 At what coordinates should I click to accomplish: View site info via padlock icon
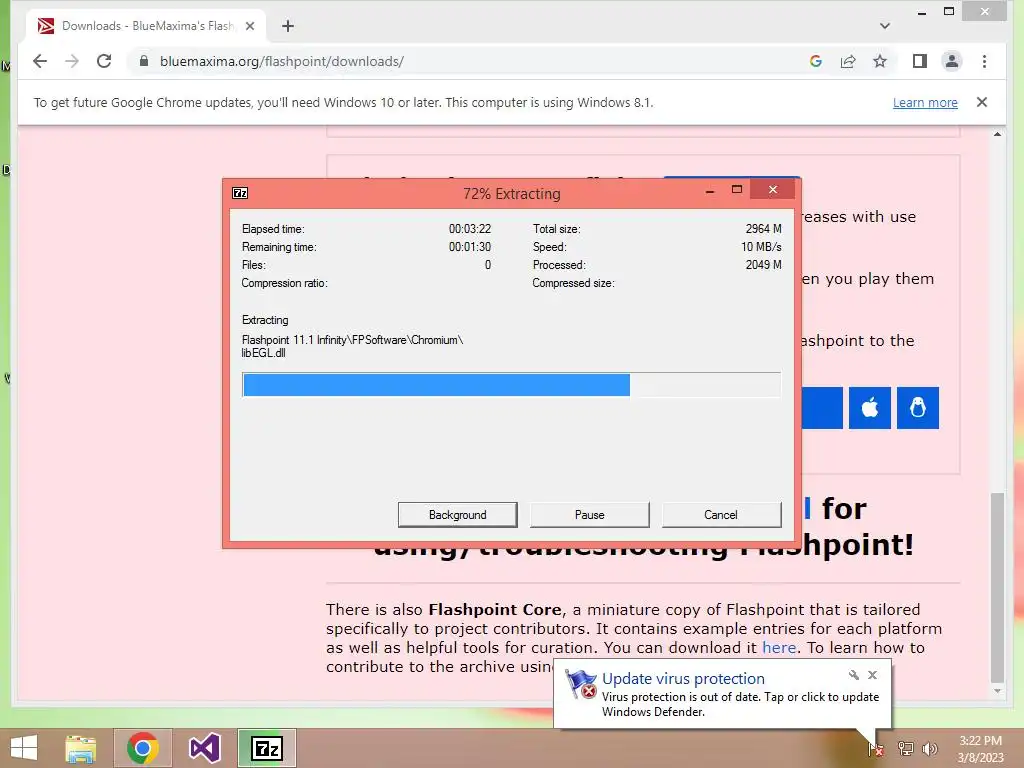point(144,61)
